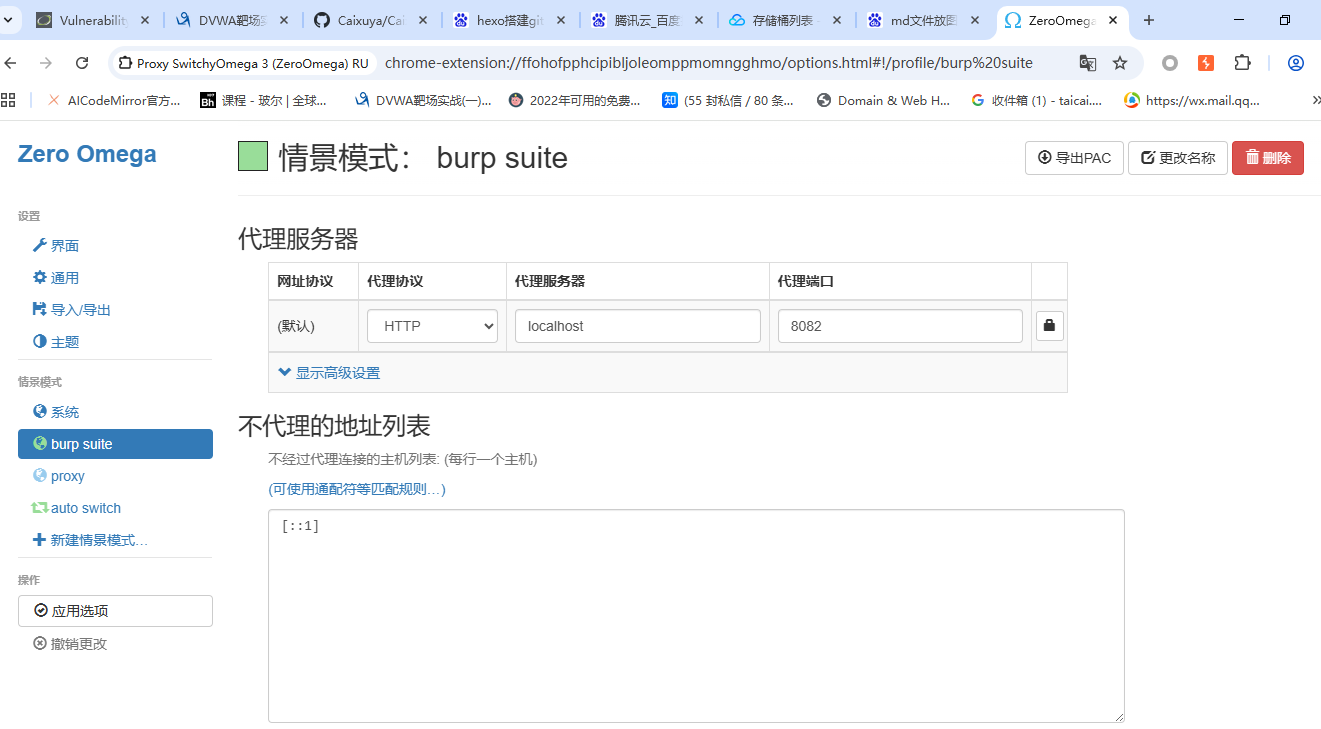1321x729 pixels.
Task: Click inside the bypass list text area
Action: (x=696, y=616)
